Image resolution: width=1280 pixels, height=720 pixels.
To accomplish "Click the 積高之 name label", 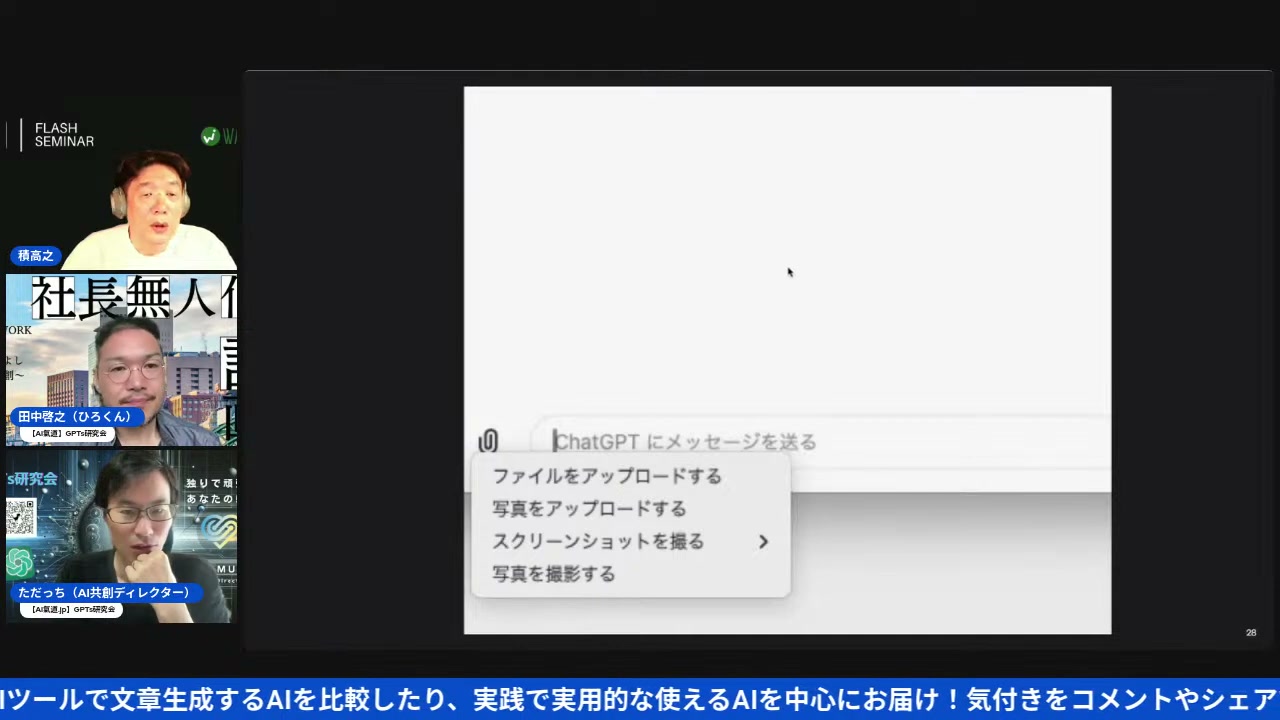I will 35,256.
